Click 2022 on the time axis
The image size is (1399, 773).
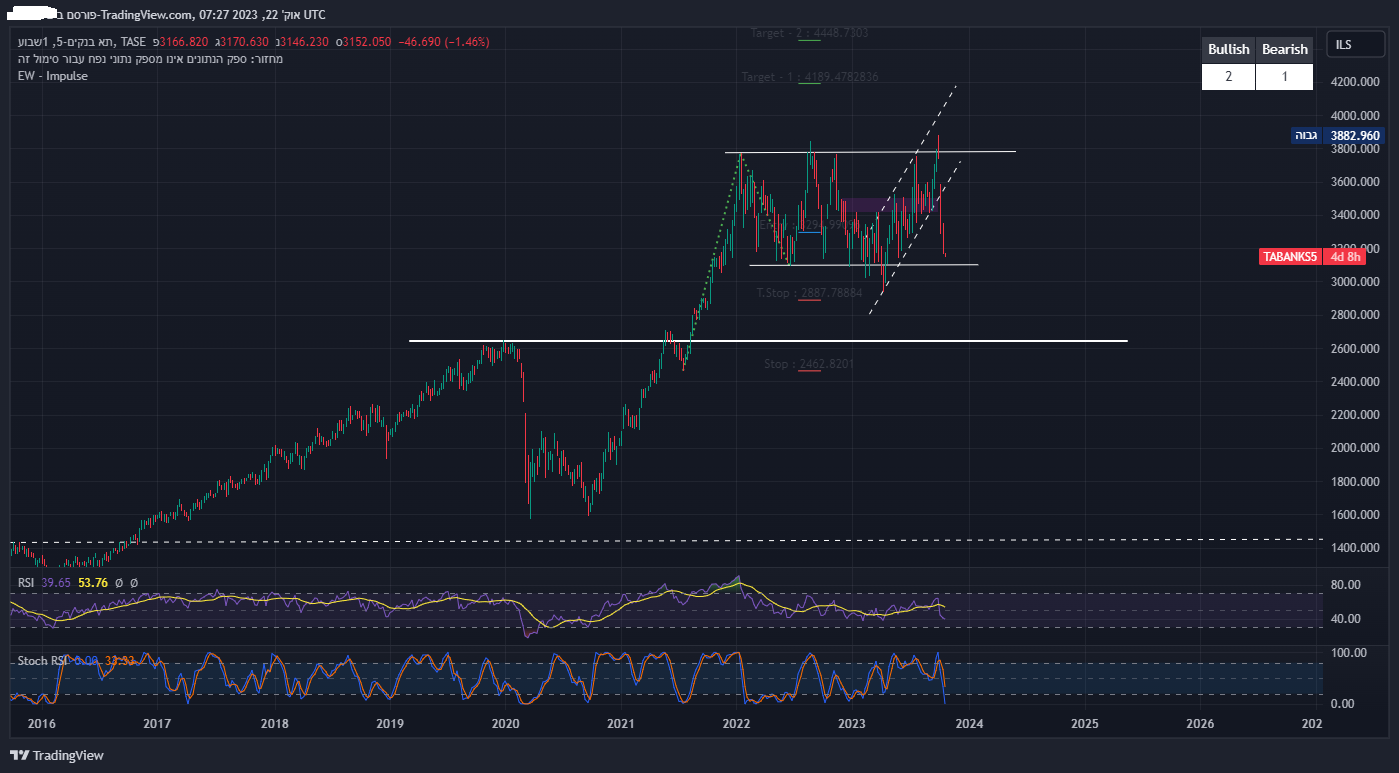(737, 723)
